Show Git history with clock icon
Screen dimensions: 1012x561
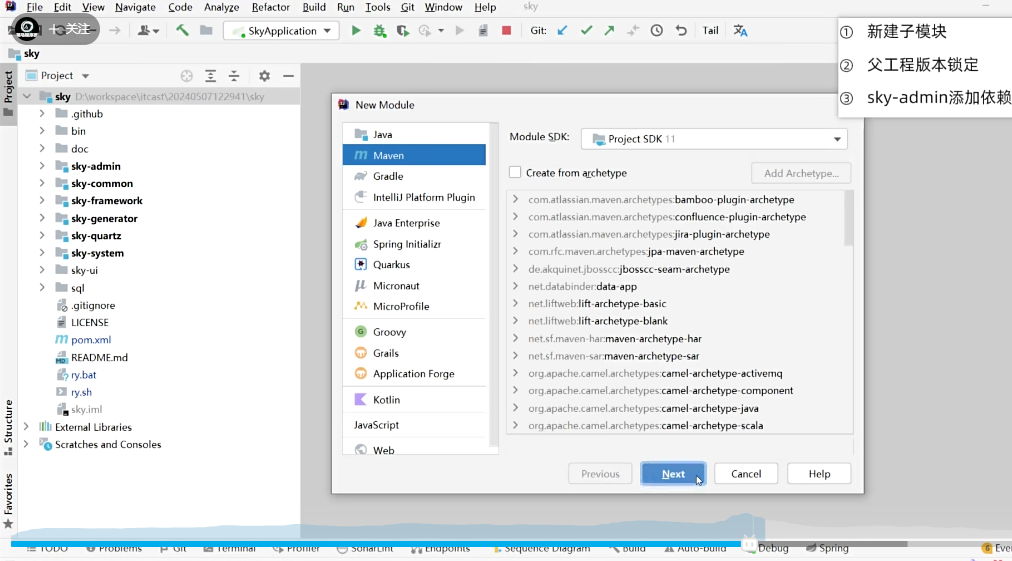pos(656,30)
